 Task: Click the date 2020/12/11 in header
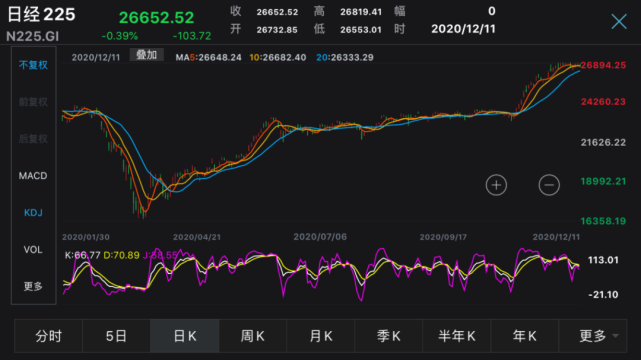point(463,29)
